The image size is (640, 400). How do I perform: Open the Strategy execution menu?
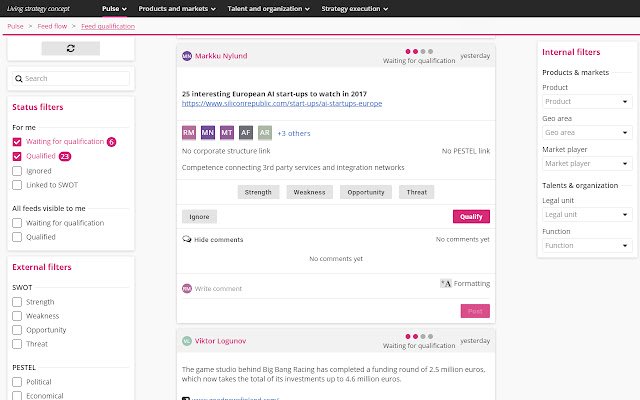tap(354, 9)
